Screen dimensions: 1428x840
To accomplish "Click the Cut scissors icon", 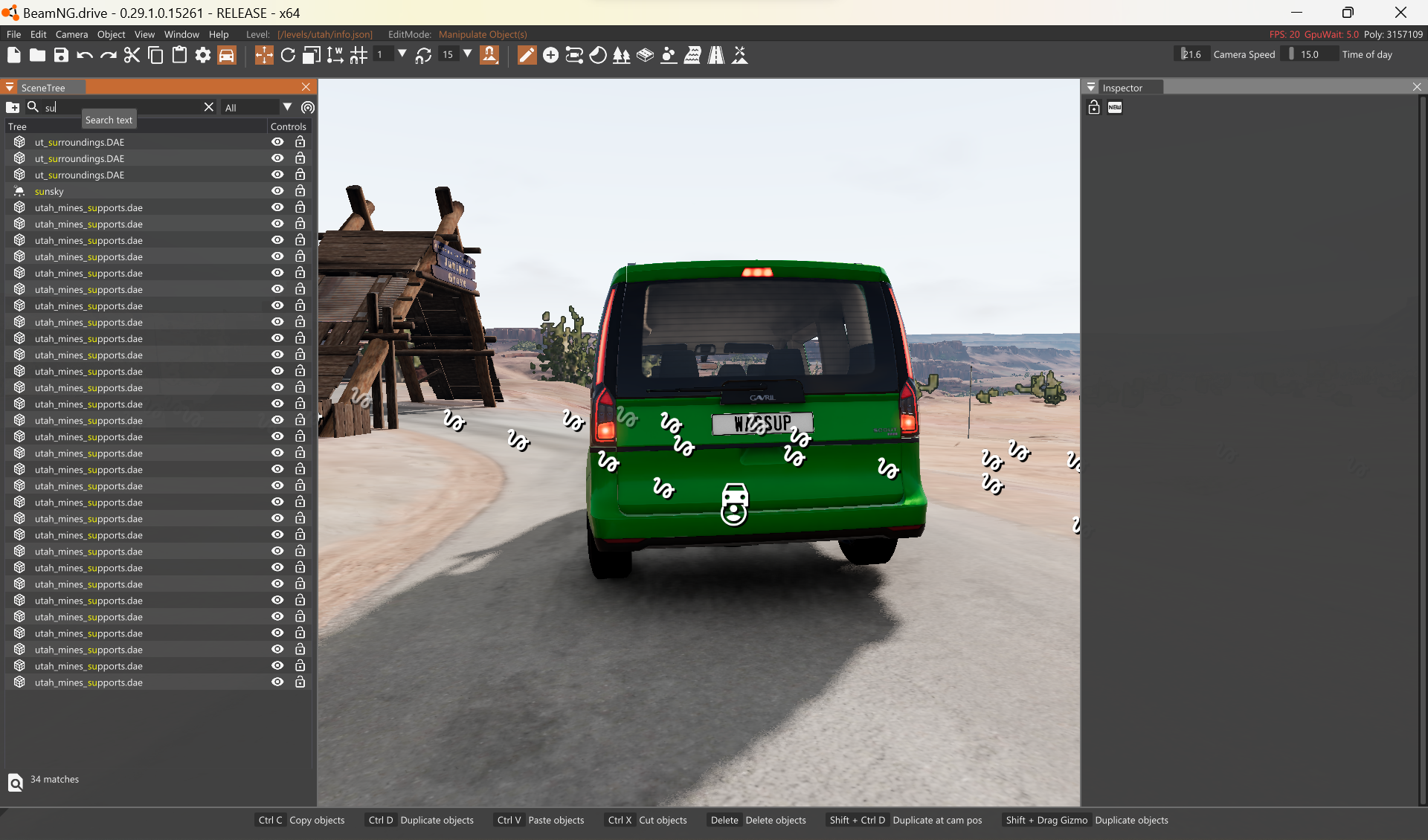I will point(132,55).
